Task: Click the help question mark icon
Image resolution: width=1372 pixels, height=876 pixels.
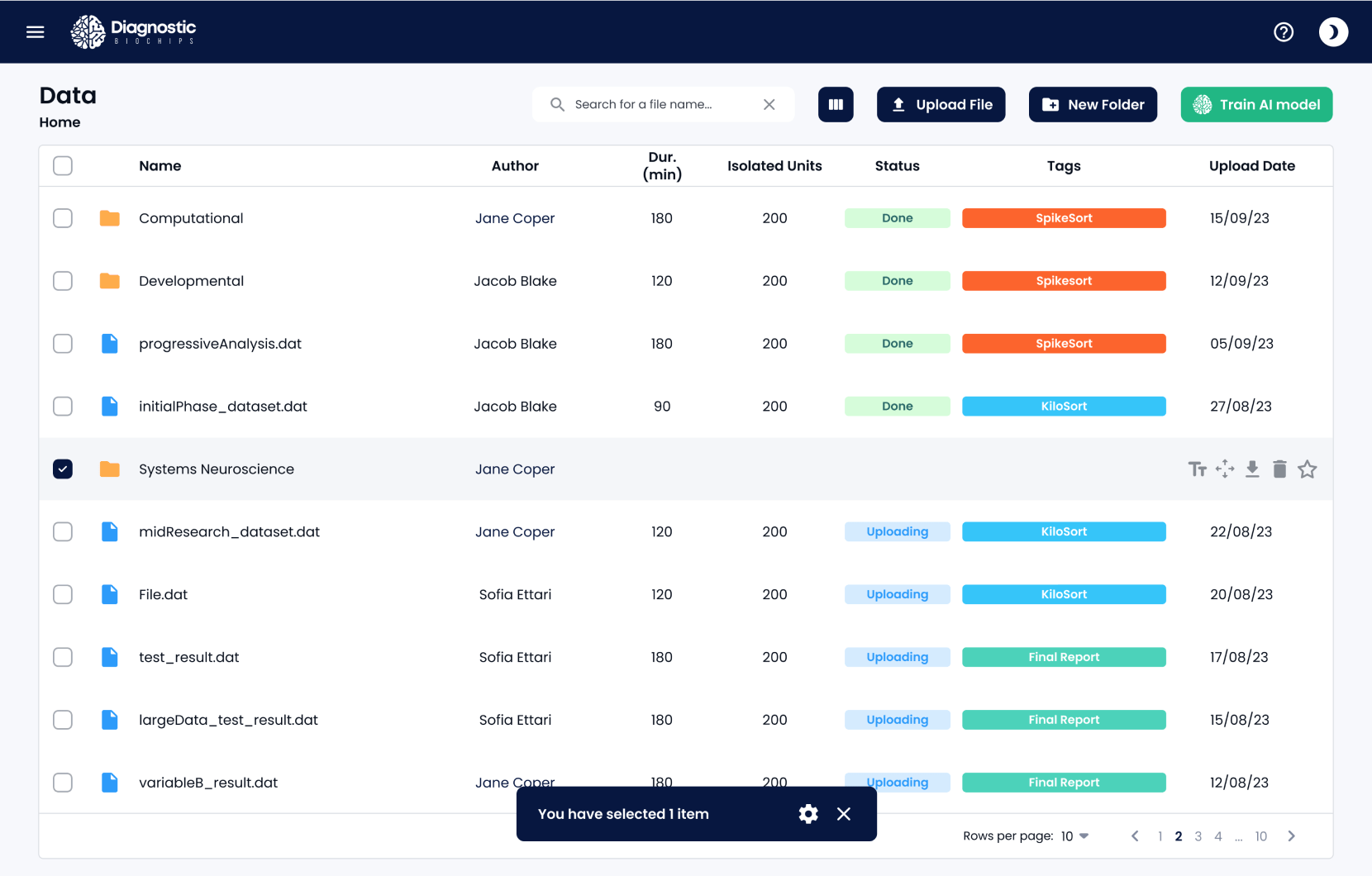Action: click(1283, 32)
